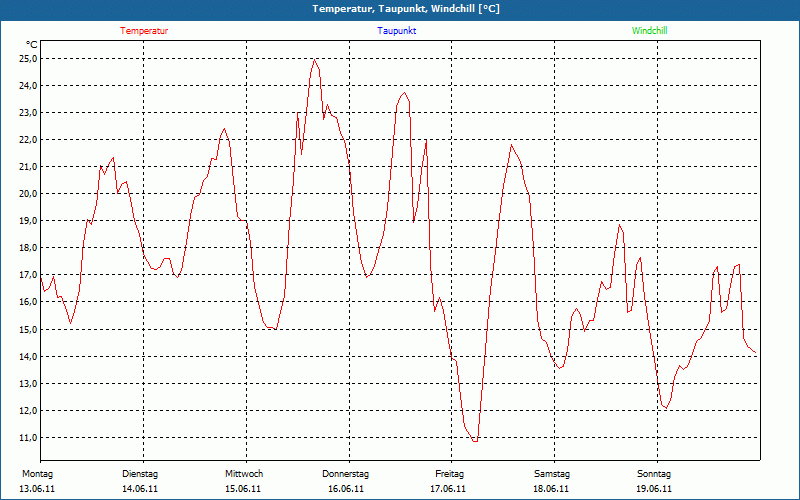Viewport: 800px width, 500px height.
Task: Click the Montag day label
Action: tap(37, 474)
